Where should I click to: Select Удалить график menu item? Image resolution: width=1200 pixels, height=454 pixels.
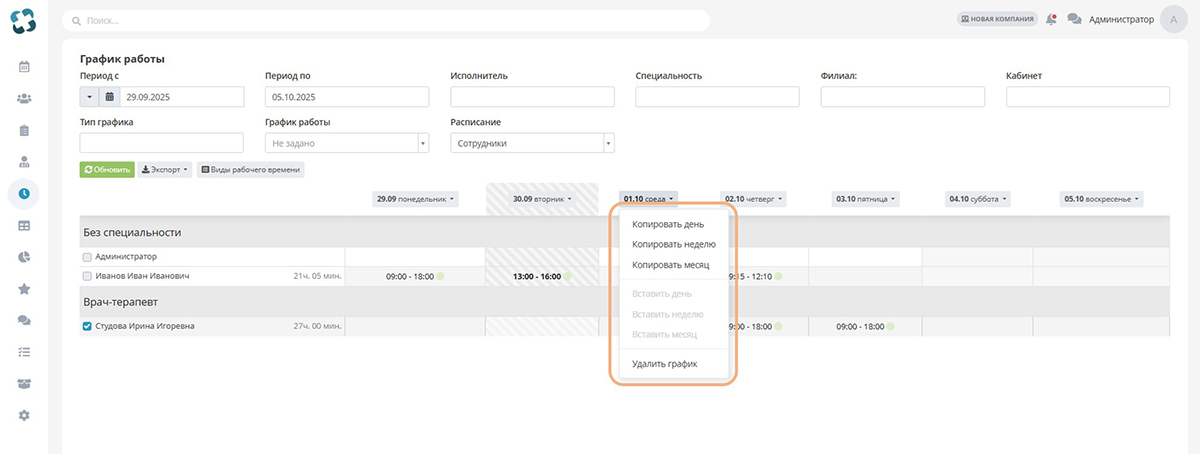[665, 364]
